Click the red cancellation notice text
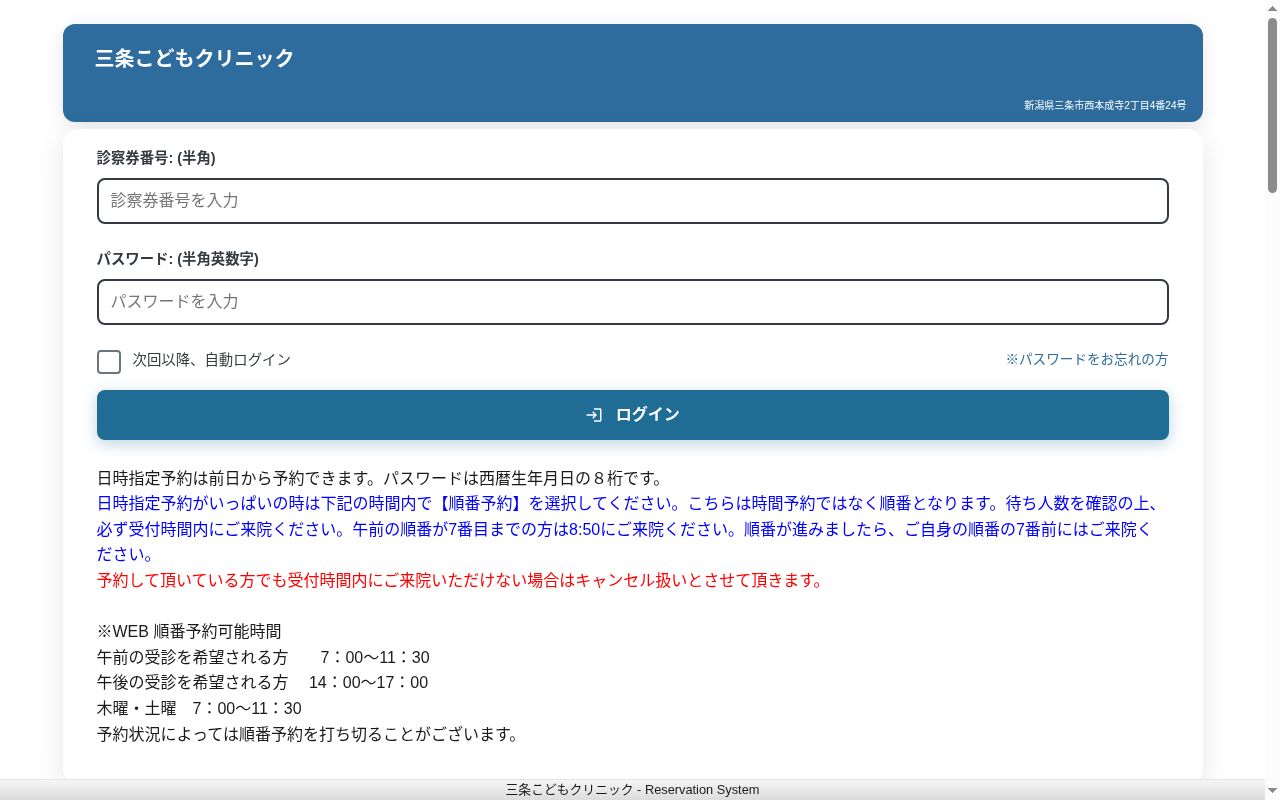The image size is (1280, 800). point(460,580)
